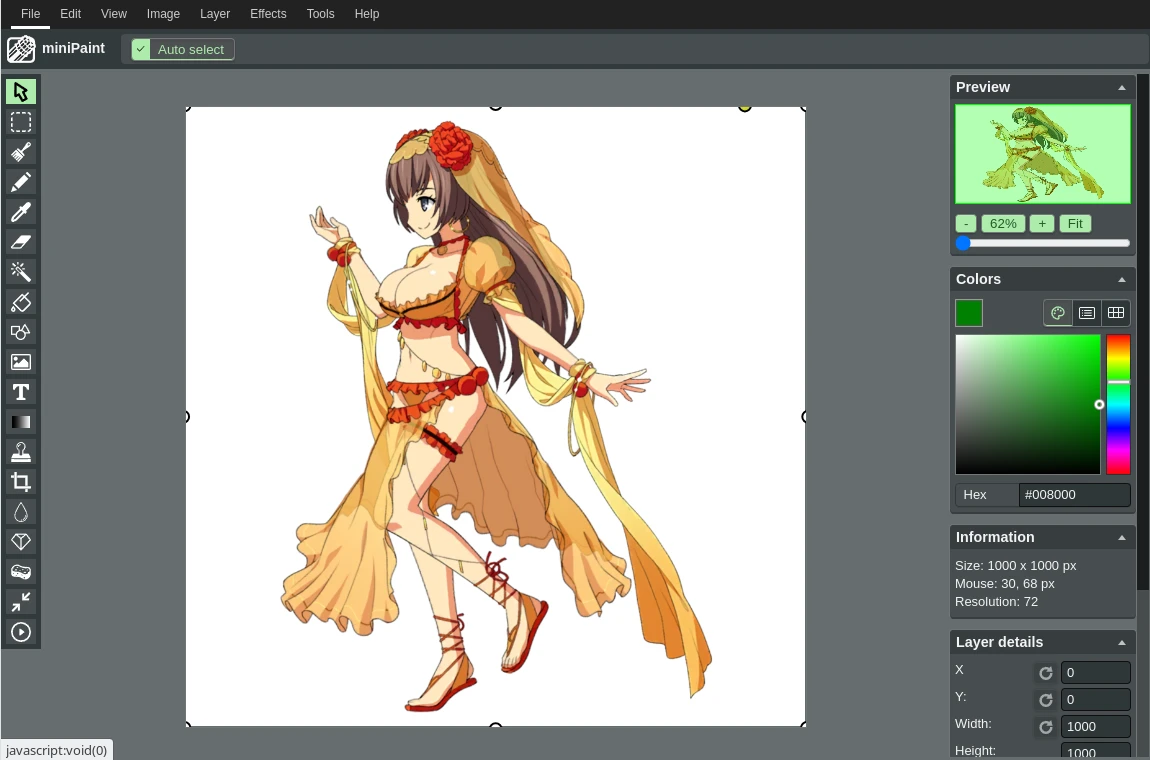Click the Fit zoom button

[1075, 224]
